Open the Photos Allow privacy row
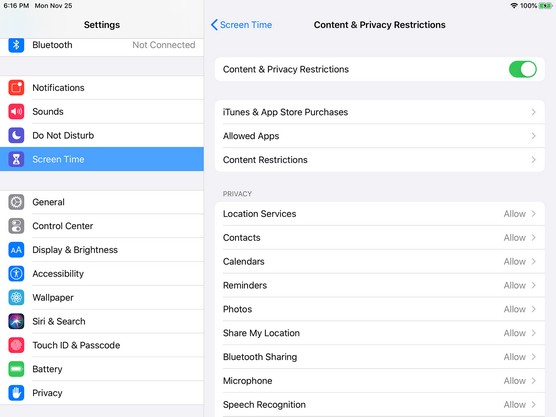 coord(379,309)
